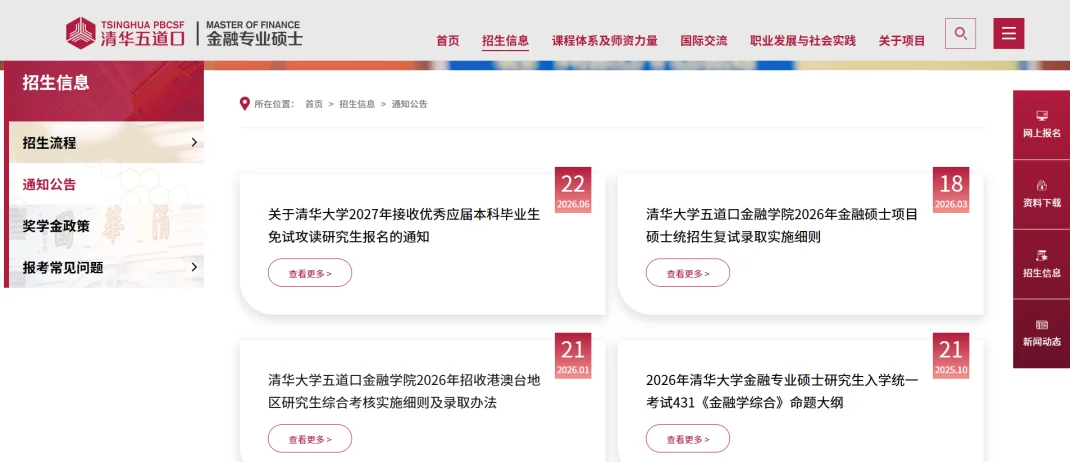Click 查看更多 under 431金融学综合 notice
Image resolution: width=1070 pixels, height=462 pixels.
click(x=688, y=439)
